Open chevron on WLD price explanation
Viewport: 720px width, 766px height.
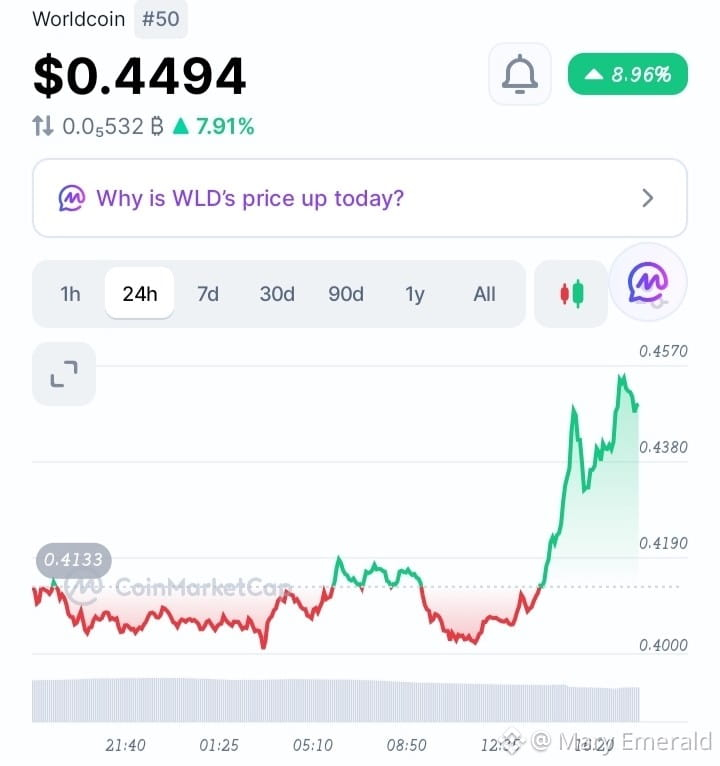click(648, 198)
